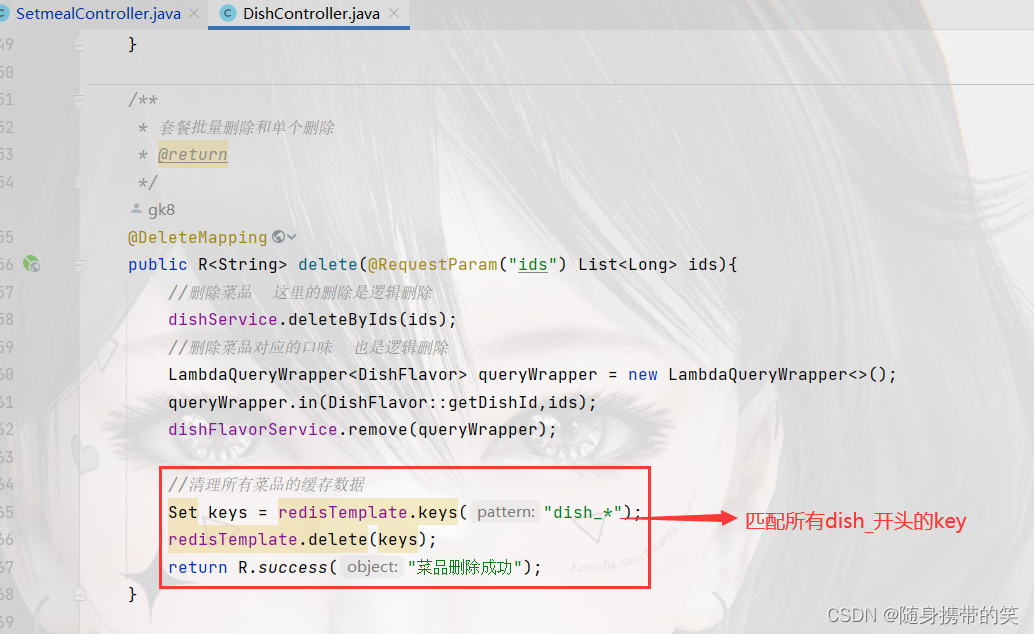Click the request mapping gutter icon beside delete method
The image size is (1034, 634).
pos(32,265)
